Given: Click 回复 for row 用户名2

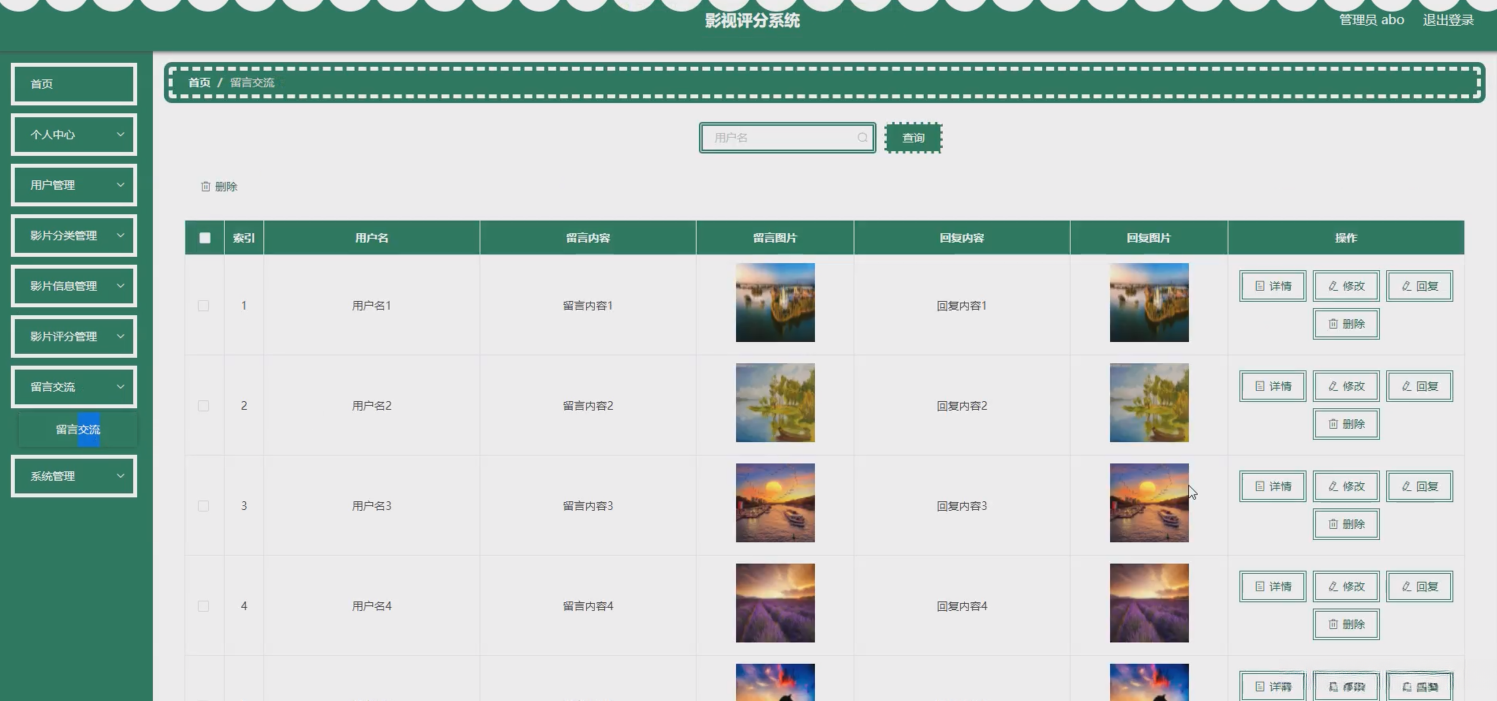Looking at the screenshot, I should pyautogui.click(x=1419, y=386).
